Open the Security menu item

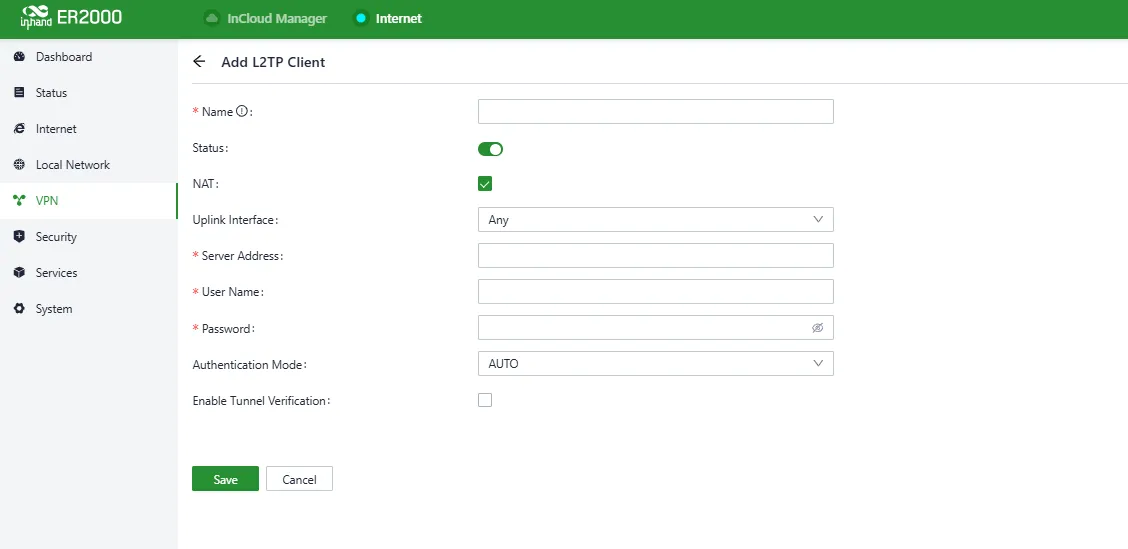tap(88, 237)
